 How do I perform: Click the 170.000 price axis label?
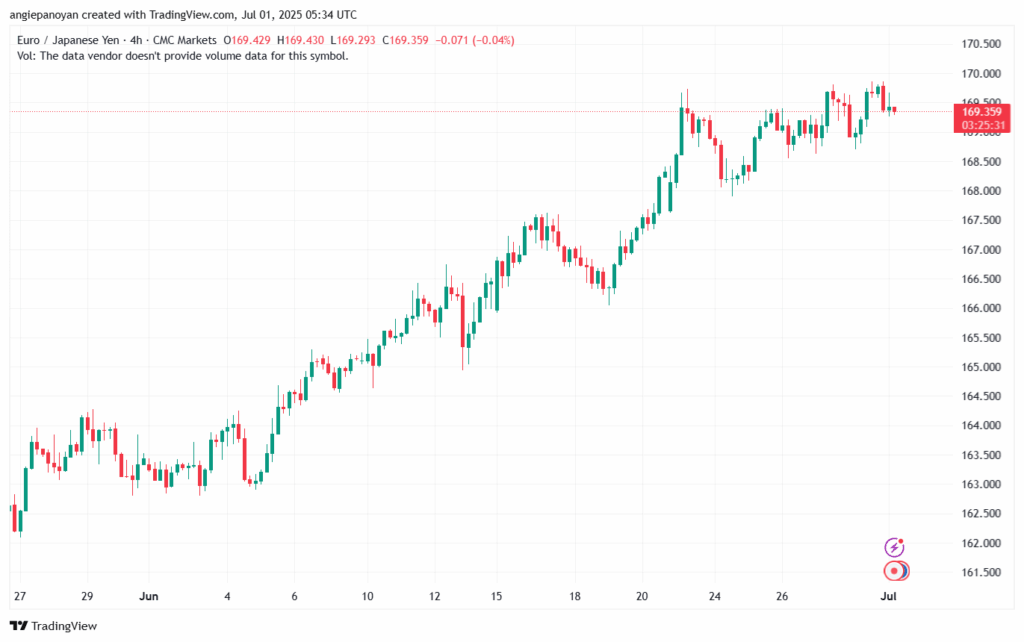(981, 74)
